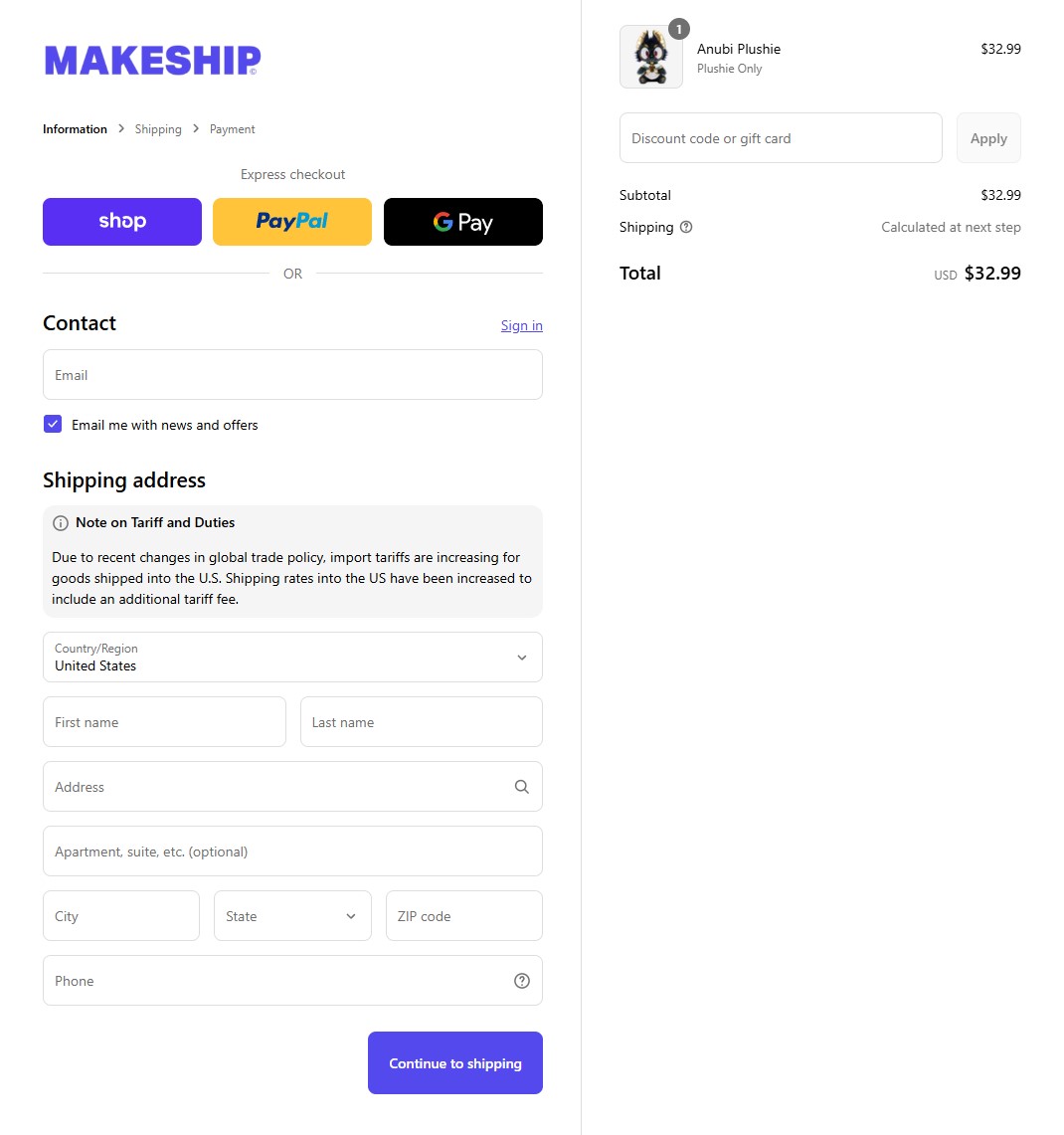Click the shipping help question mark icon

pos(686,227)
